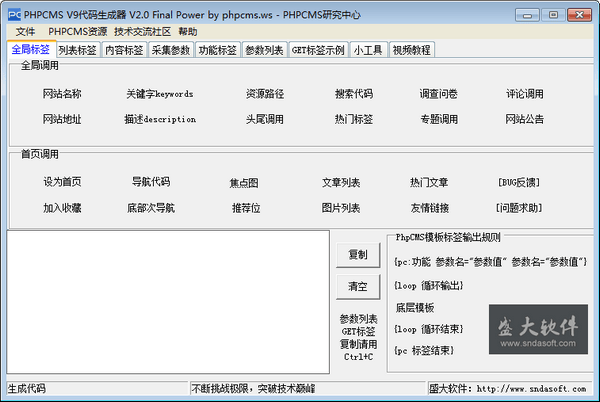Image resolution: width=600 pixels, height=402 pixels.
Task: Choose the 导航代码 homepage tag
Action: click(x=151, y=182)
